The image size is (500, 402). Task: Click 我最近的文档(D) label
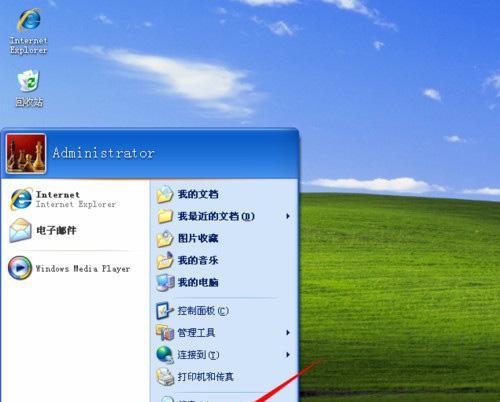coord(216,216)
